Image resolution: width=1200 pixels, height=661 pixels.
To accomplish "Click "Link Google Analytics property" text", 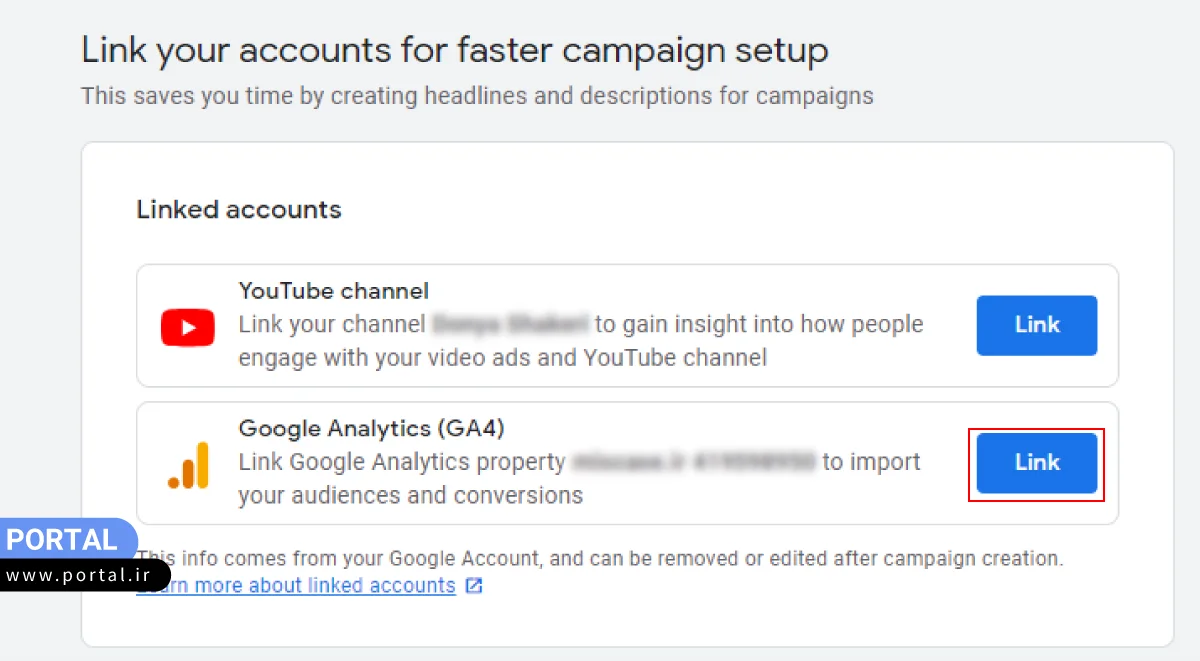I will (401, 462).
